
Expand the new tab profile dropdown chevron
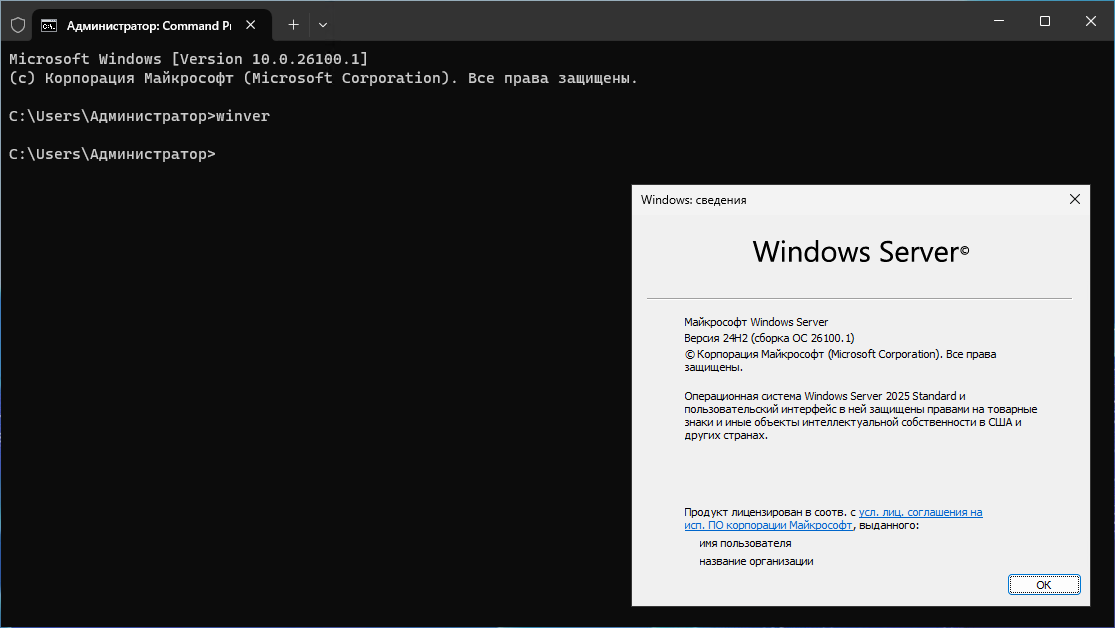[323, 25]
